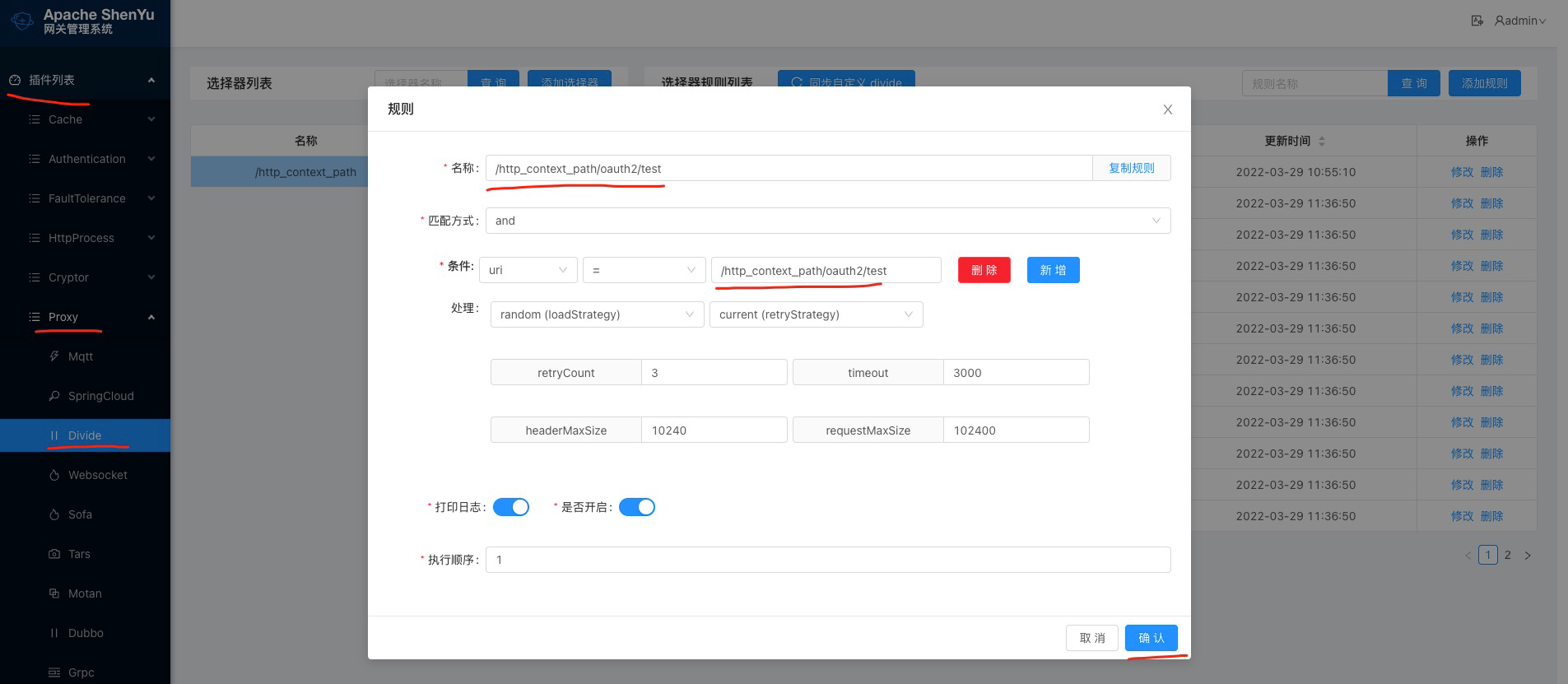This screenshot has width=1568, height=684.
Task: Close the 规则 dialog with X icon
Action: pyautogui.click(x=1167, y=109)
